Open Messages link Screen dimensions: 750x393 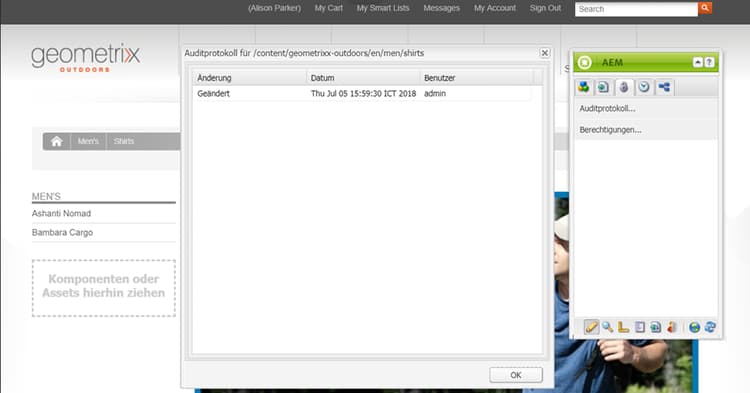click(441, 8)
